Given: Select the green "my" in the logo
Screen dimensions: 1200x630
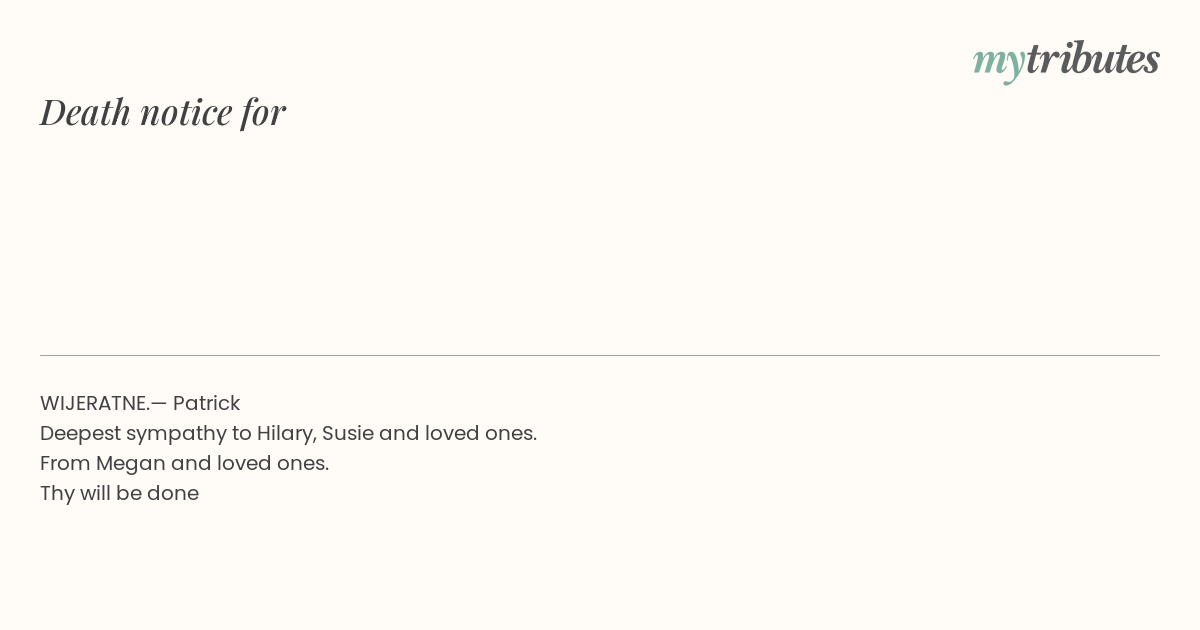Looking at the screenshot, I should [x=998, y=63].
